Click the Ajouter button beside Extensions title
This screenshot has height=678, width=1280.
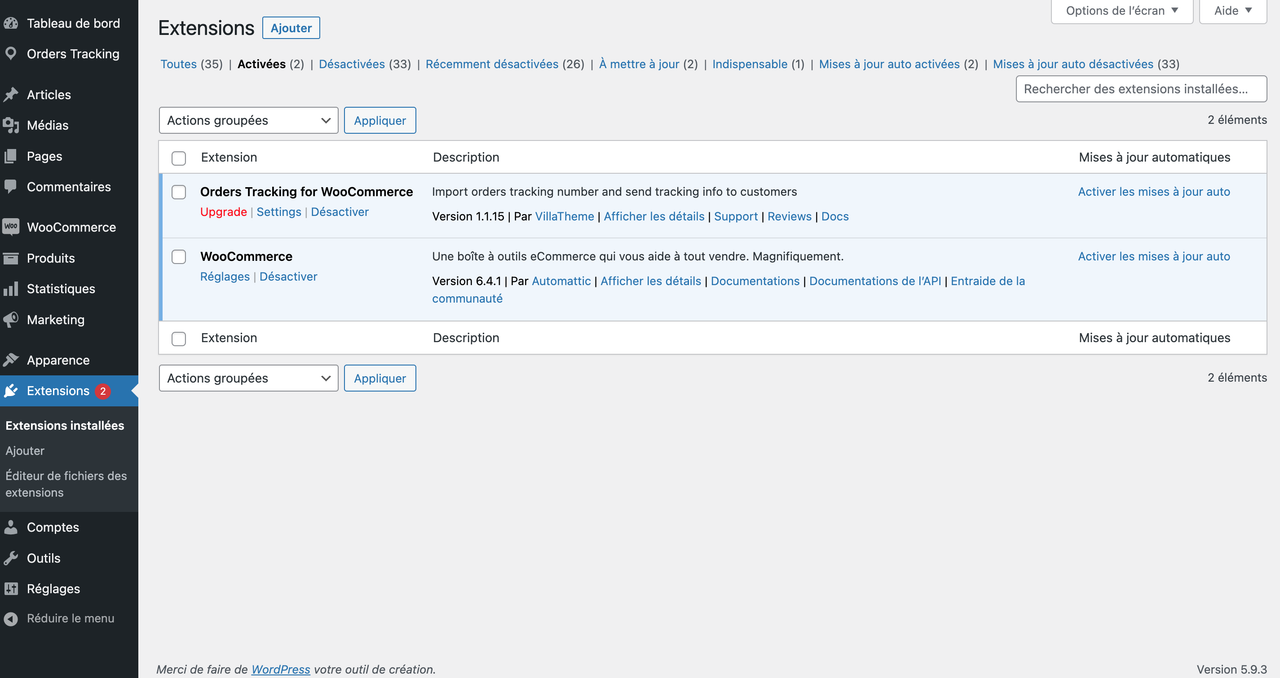291,28
